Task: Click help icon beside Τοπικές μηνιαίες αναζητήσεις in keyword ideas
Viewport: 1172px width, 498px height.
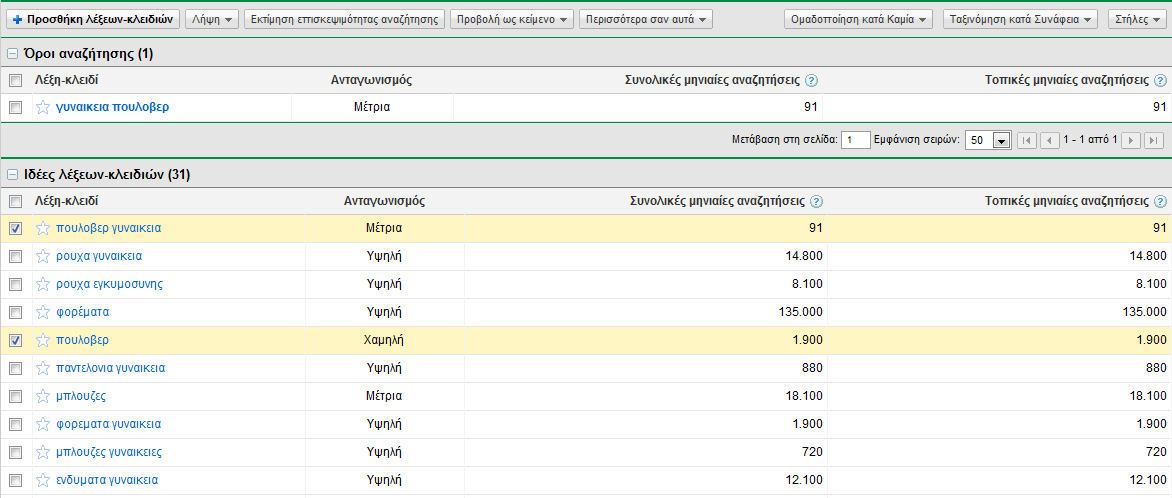Action: point(1160,201)
